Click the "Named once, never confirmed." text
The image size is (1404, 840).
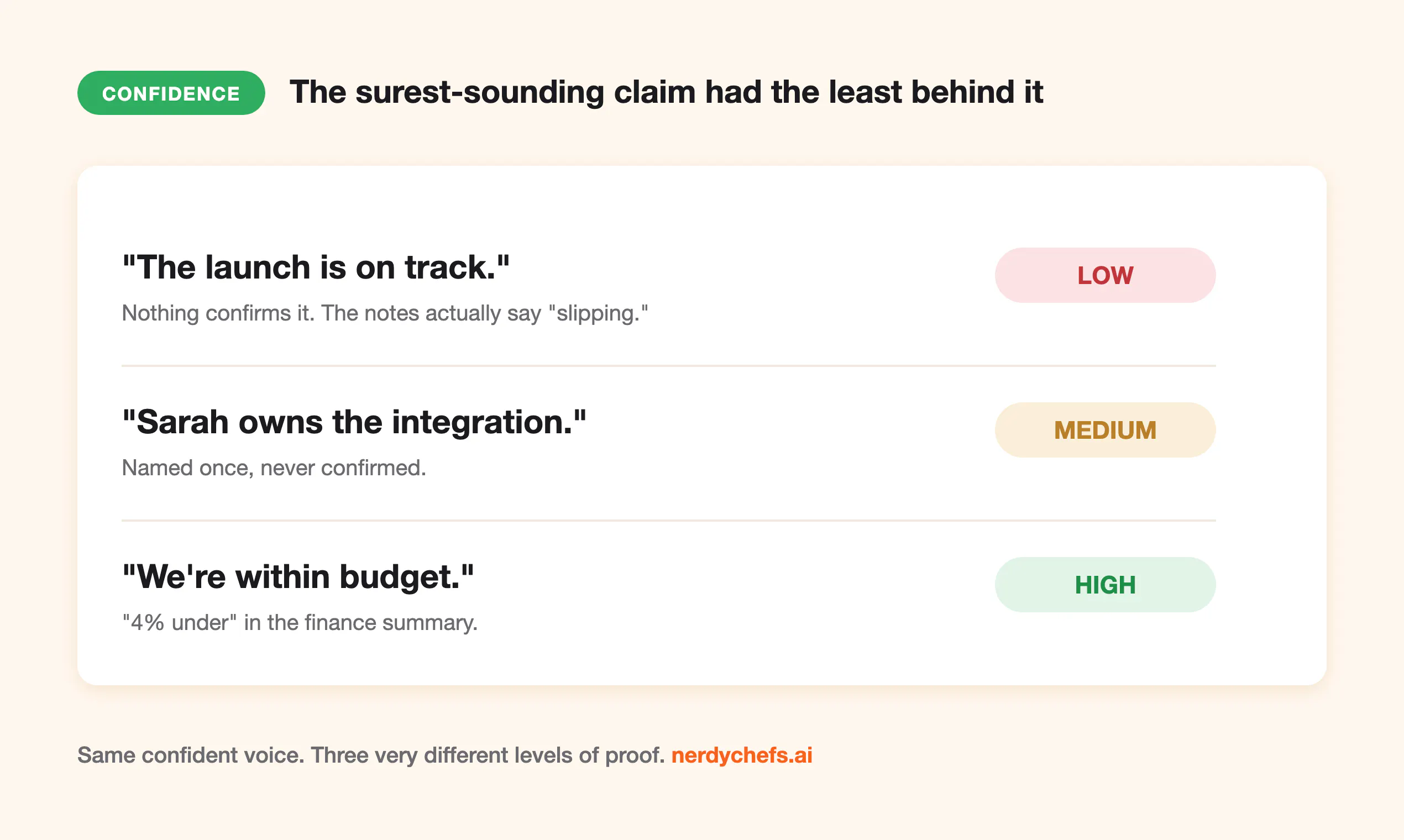pos(274,468)
